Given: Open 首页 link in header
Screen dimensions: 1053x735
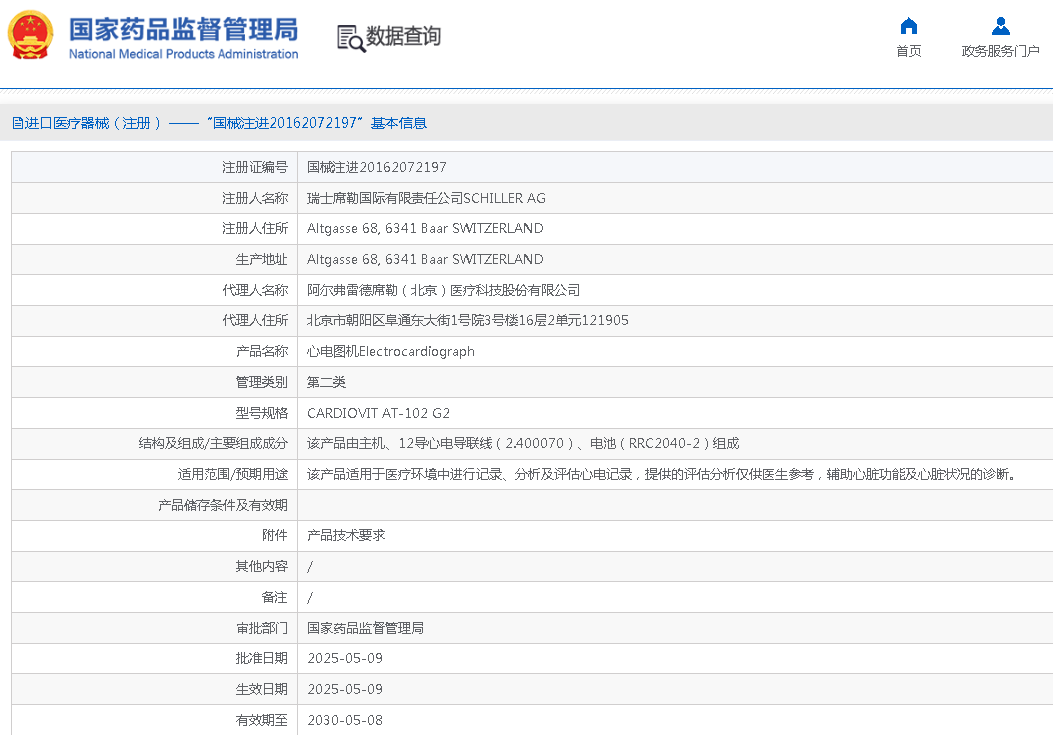Looking at the screenshot, I should click(x=909, y=51).
